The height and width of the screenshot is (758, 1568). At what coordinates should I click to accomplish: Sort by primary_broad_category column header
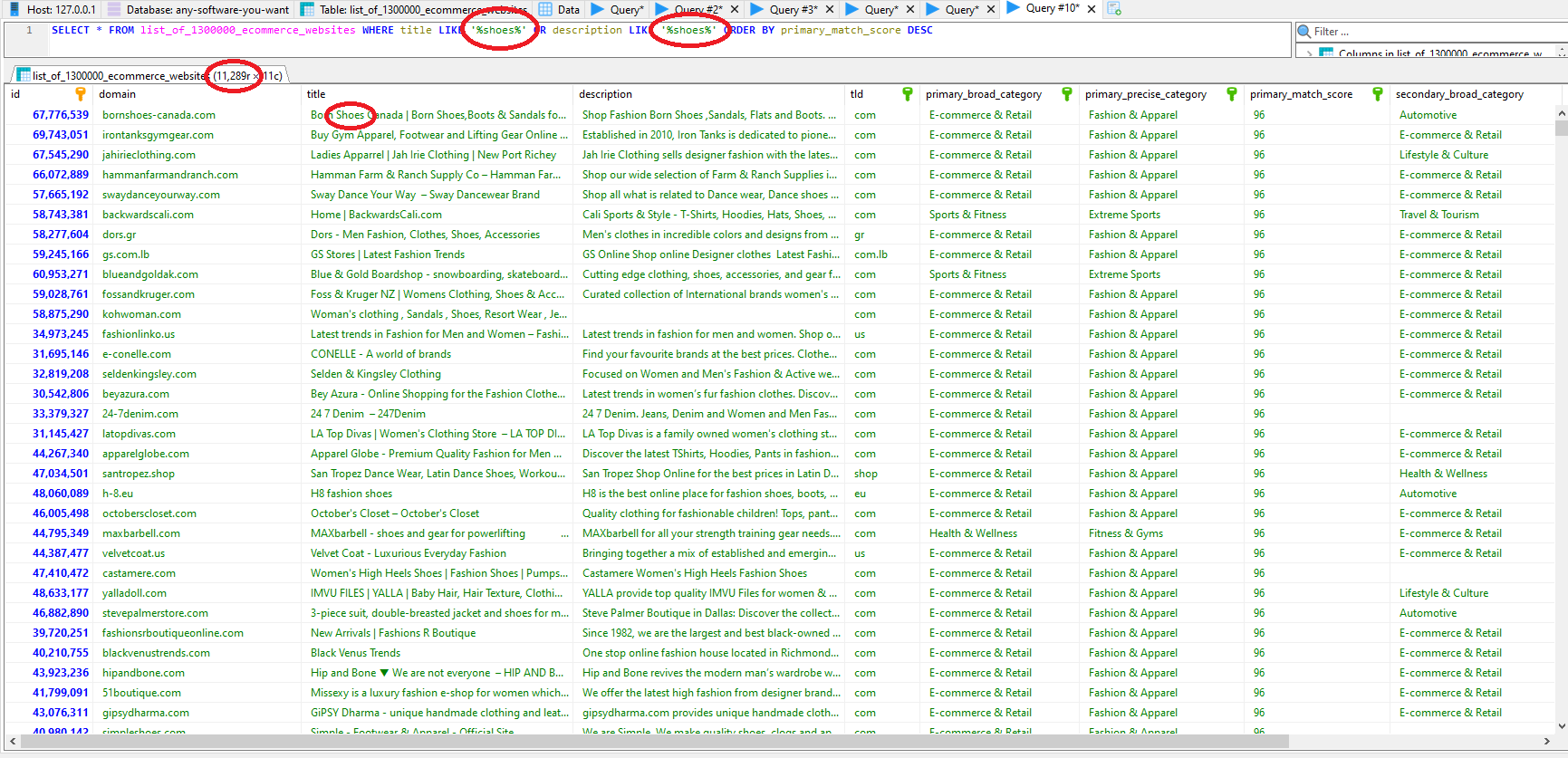pos(999,94)
